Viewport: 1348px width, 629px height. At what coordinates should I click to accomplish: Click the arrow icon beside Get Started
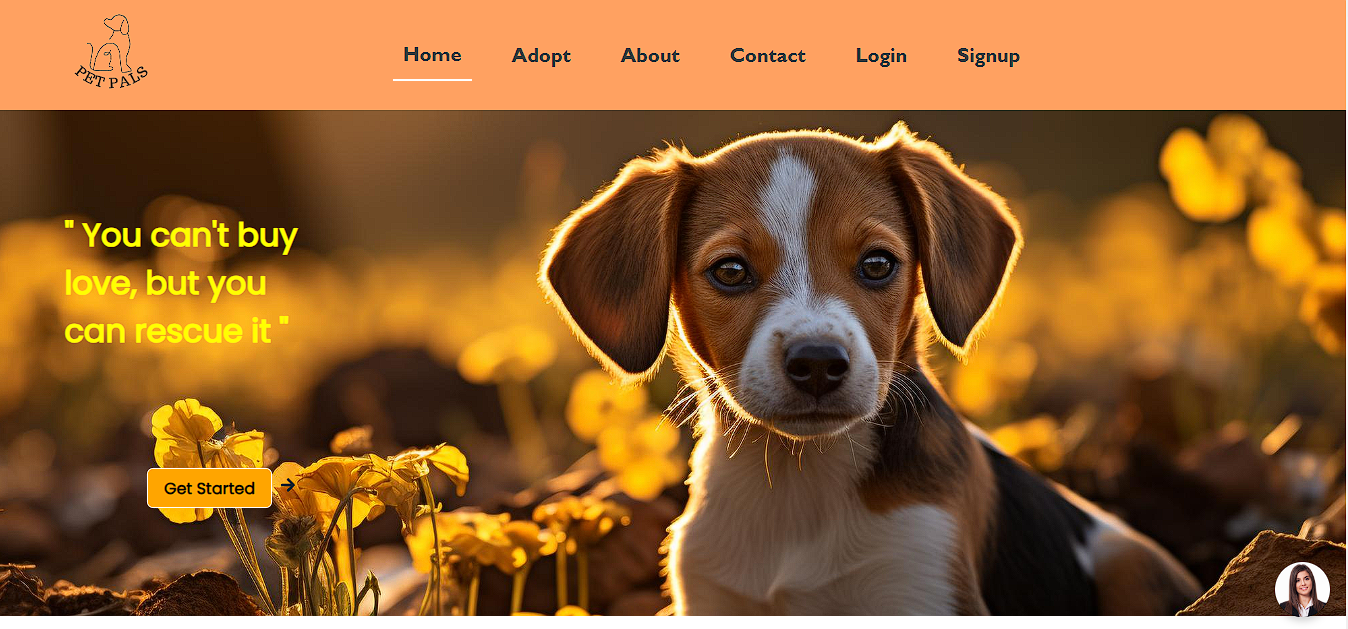[288, 485]
